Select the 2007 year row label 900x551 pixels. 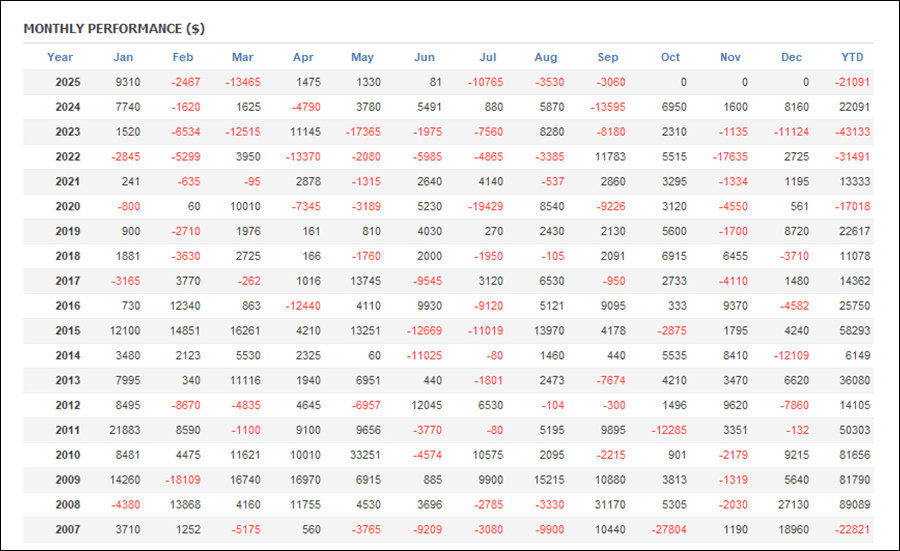point(67,530)
